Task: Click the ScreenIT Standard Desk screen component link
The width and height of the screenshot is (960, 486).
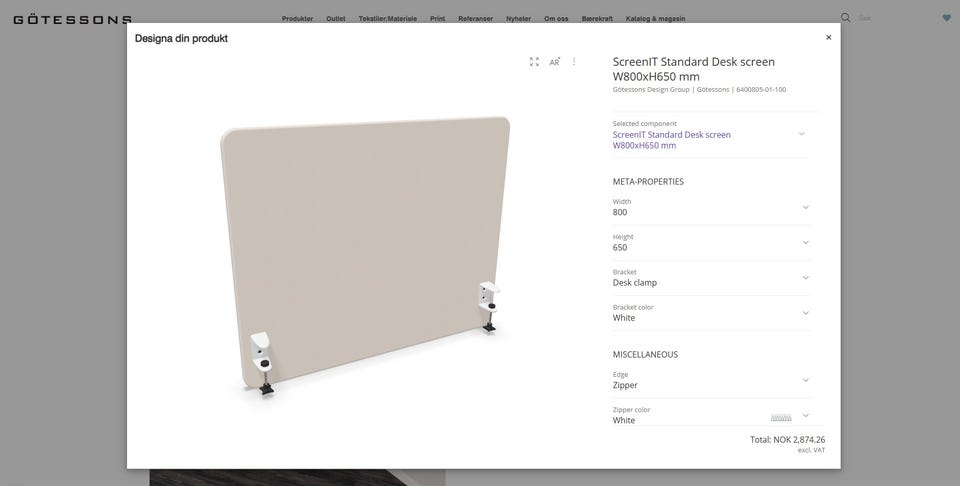Action: pos(672,140)
